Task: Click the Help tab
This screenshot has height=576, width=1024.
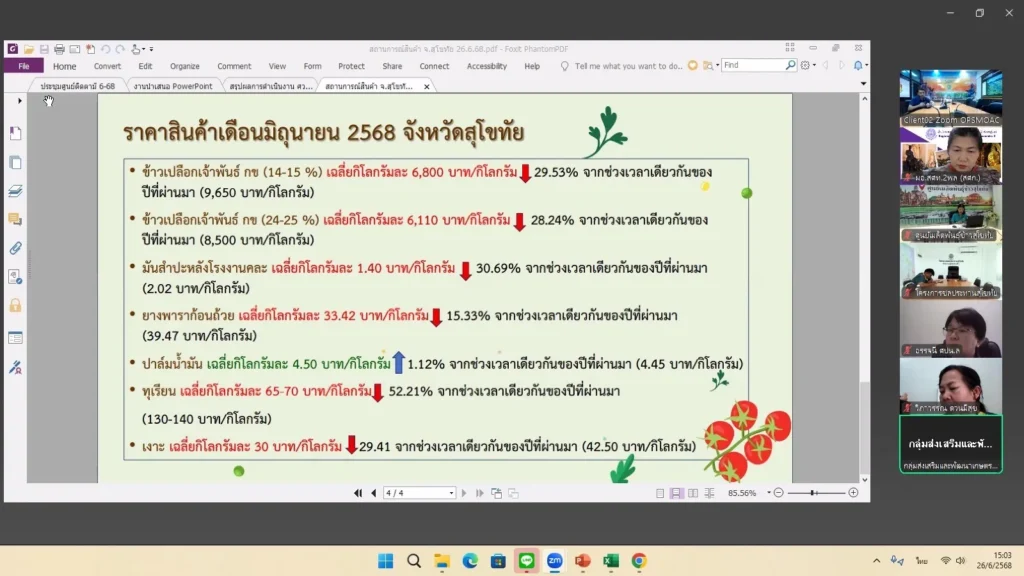Action: click(532, 66)
